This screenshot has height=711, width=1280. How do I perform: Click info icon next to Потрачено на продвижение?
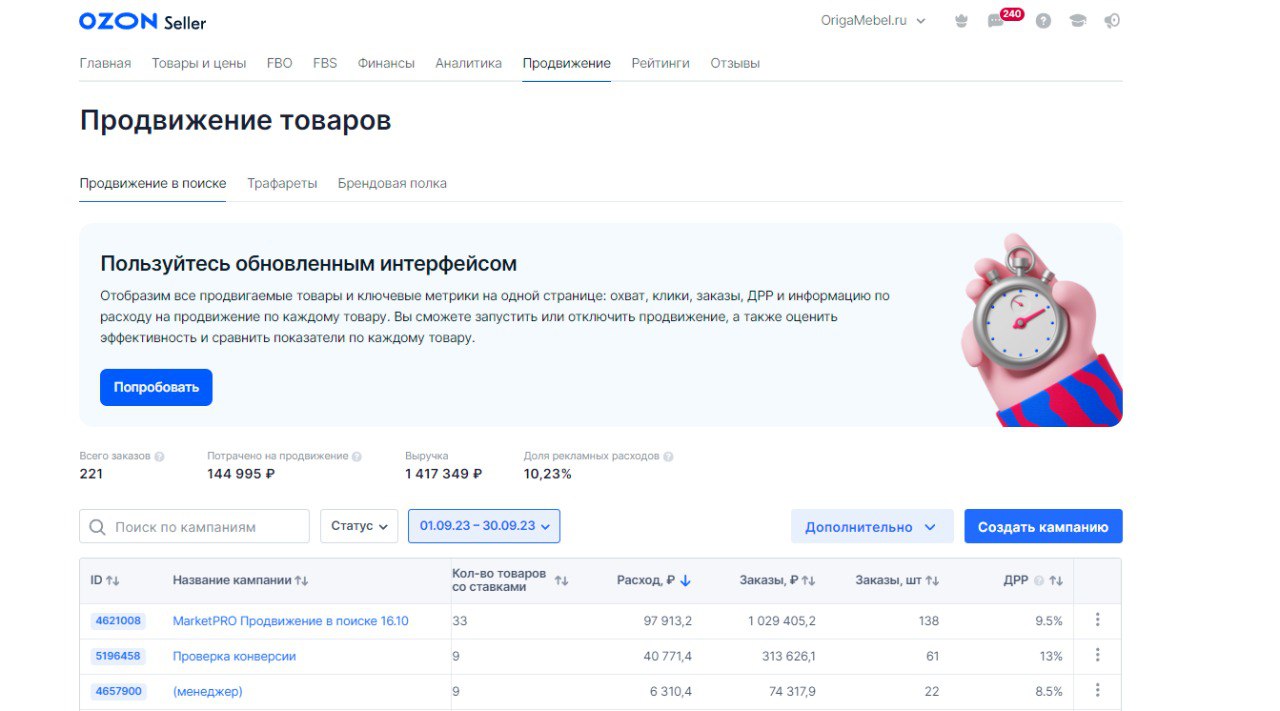357,456
